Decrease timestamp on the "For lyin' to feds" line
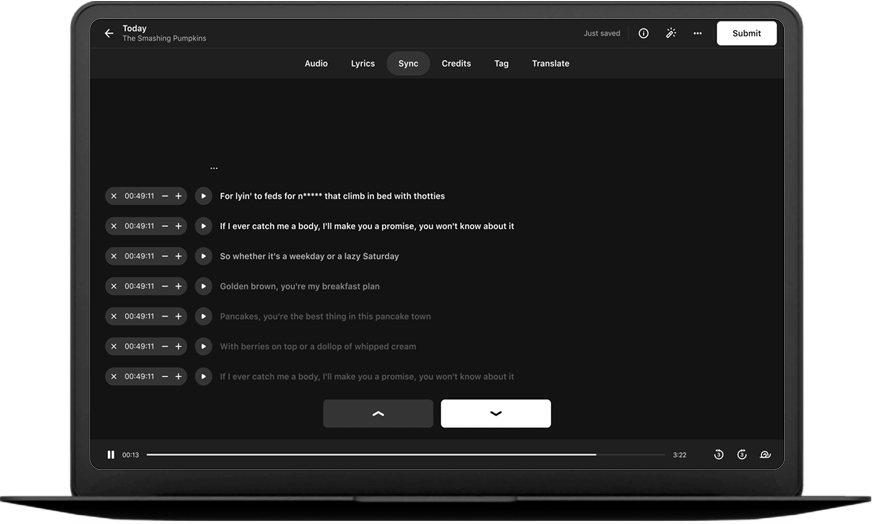The width and height of the screenshot is (872, 524). click(x=165, y=196)
